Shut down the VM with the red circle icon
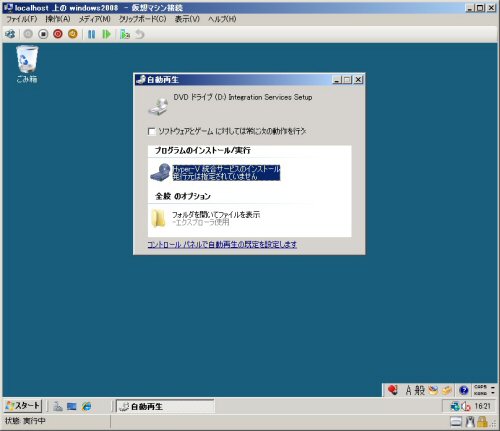Screen dimensions: 500x431 point(58,34)
